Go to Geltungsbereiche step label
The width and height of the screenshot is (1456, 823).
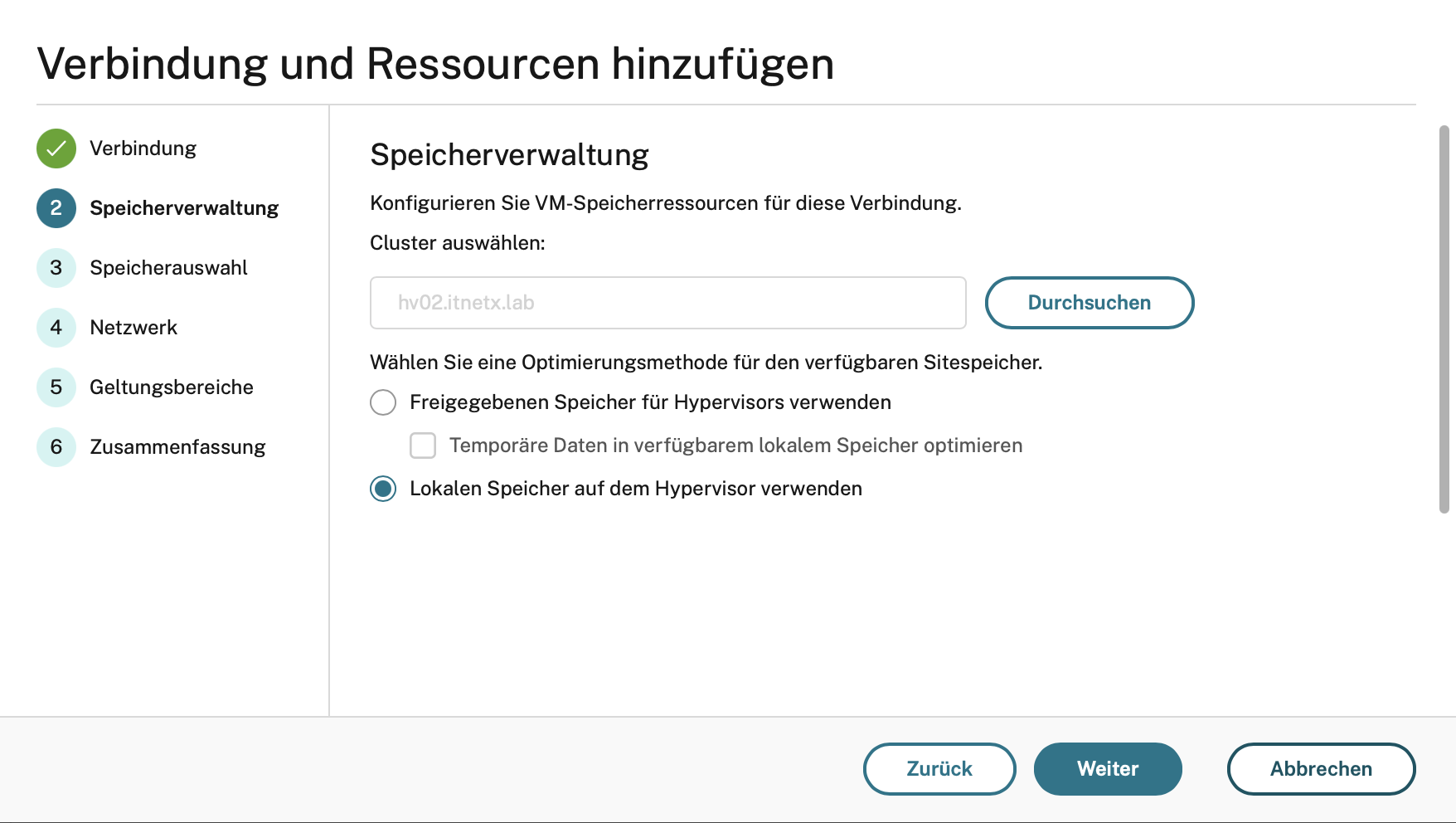click(x=172, y=387)
